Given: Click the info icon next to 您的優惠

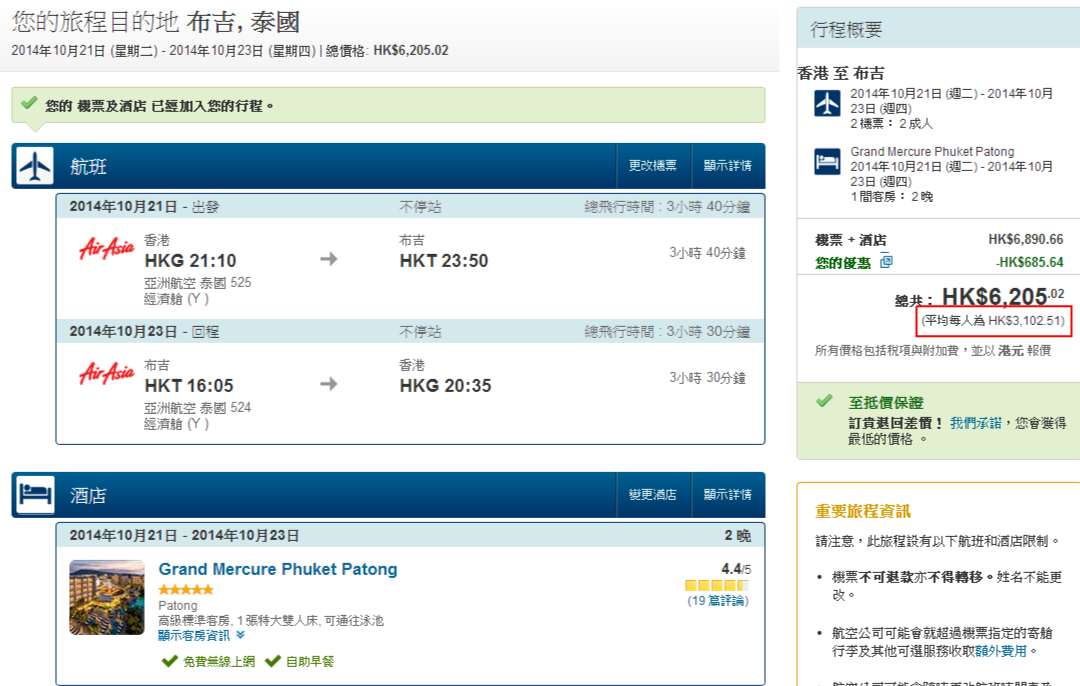Looking at the screenshot, I should point(886,262).
